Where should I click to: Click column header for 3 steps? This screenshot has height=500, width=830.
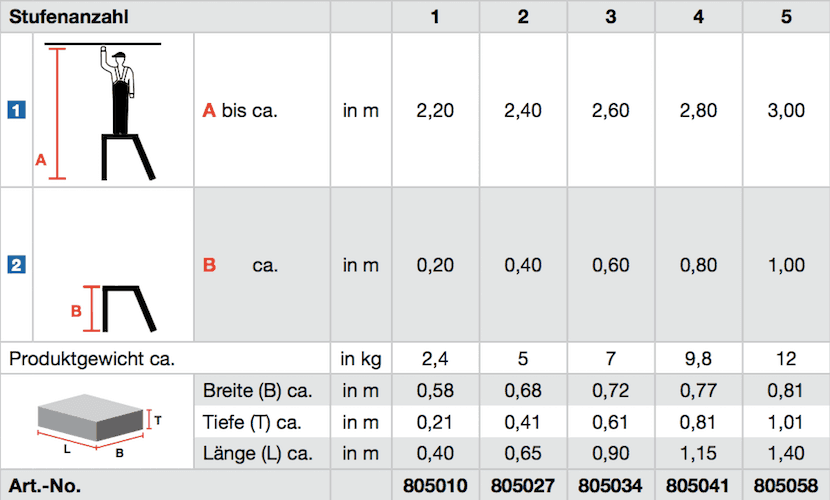tap(610, 17)
